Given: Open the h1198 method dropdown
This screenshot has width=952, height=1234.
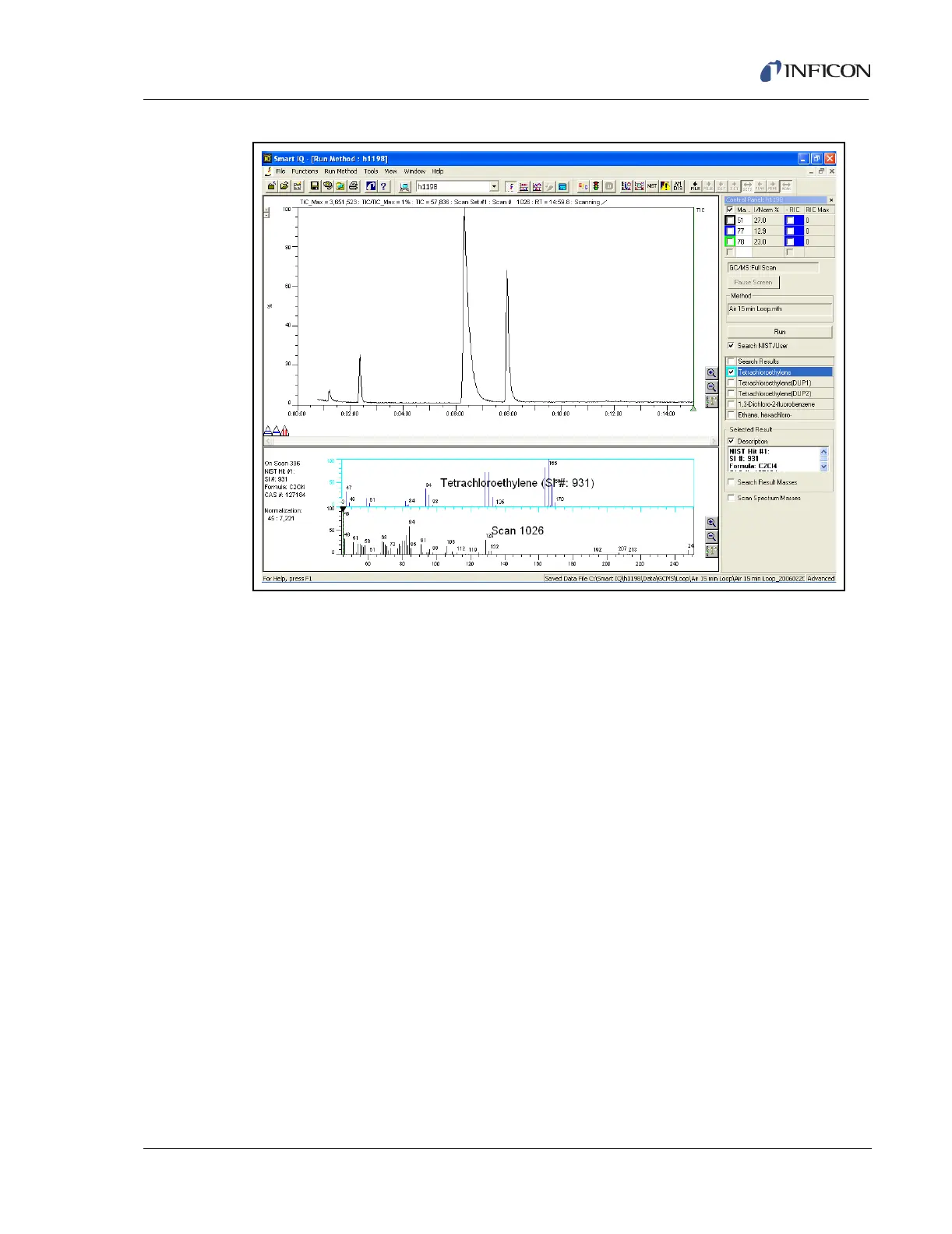Looking at the screenshot, I should click(x=494, y=186).
